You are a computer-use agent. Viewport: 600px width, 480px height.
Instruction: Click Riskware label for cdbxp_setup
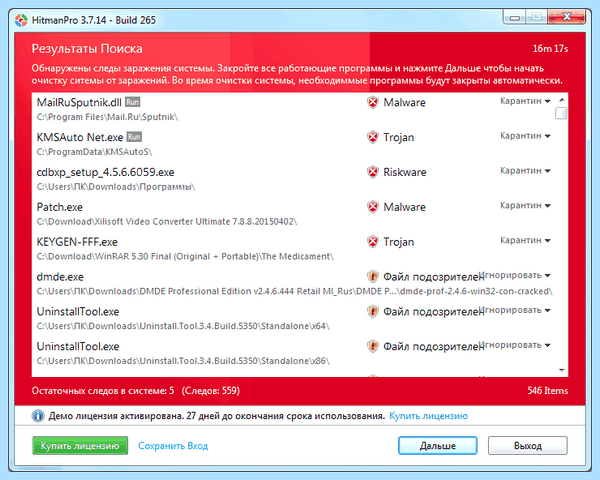point(405,172)
